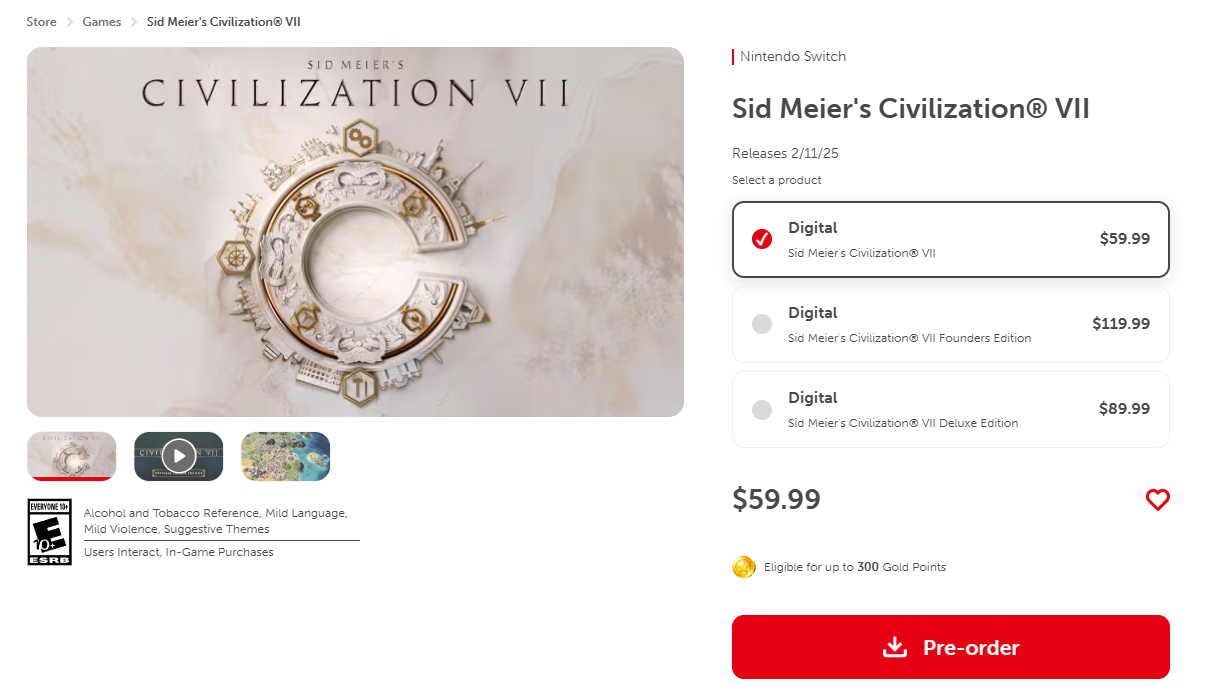The height and width of the screenshot is (691, 1209).
Task: Click the chevron between Store and Games
Action: point(70,22)
